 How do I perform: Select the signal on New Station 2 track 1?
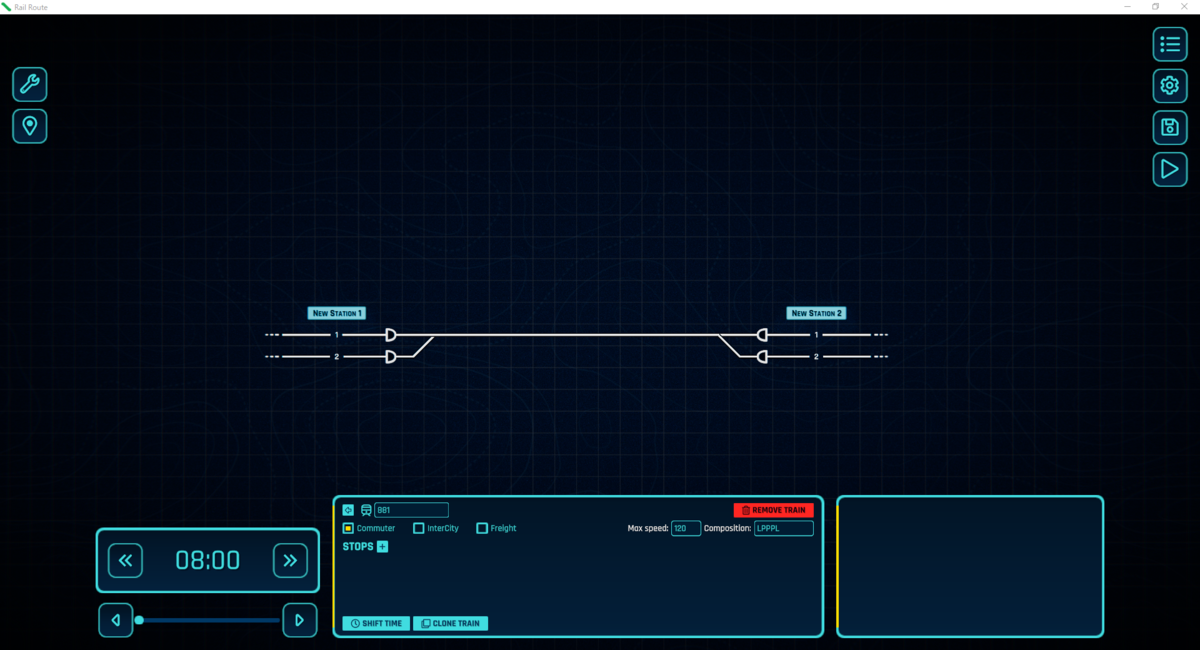click(x=761, y=335)
